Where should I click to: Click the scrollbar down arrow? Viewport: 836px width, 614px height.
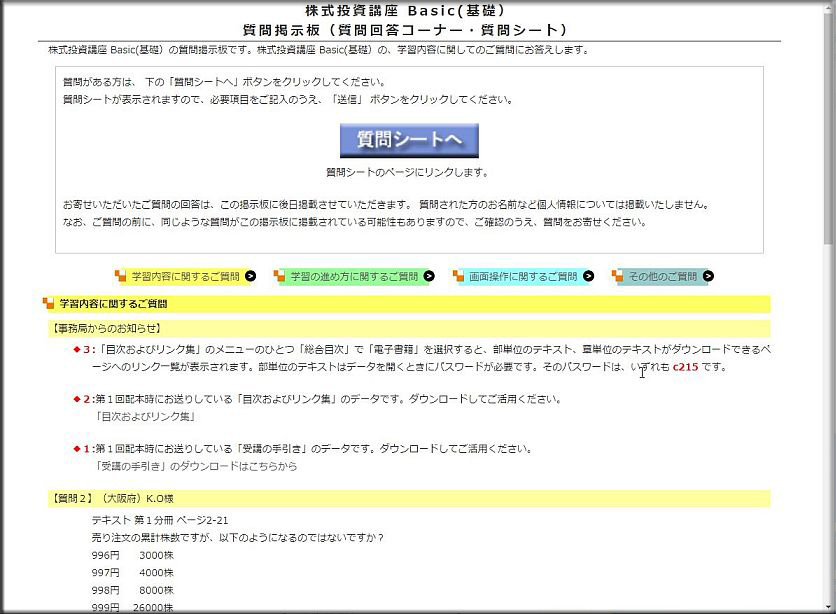(828, 607)
